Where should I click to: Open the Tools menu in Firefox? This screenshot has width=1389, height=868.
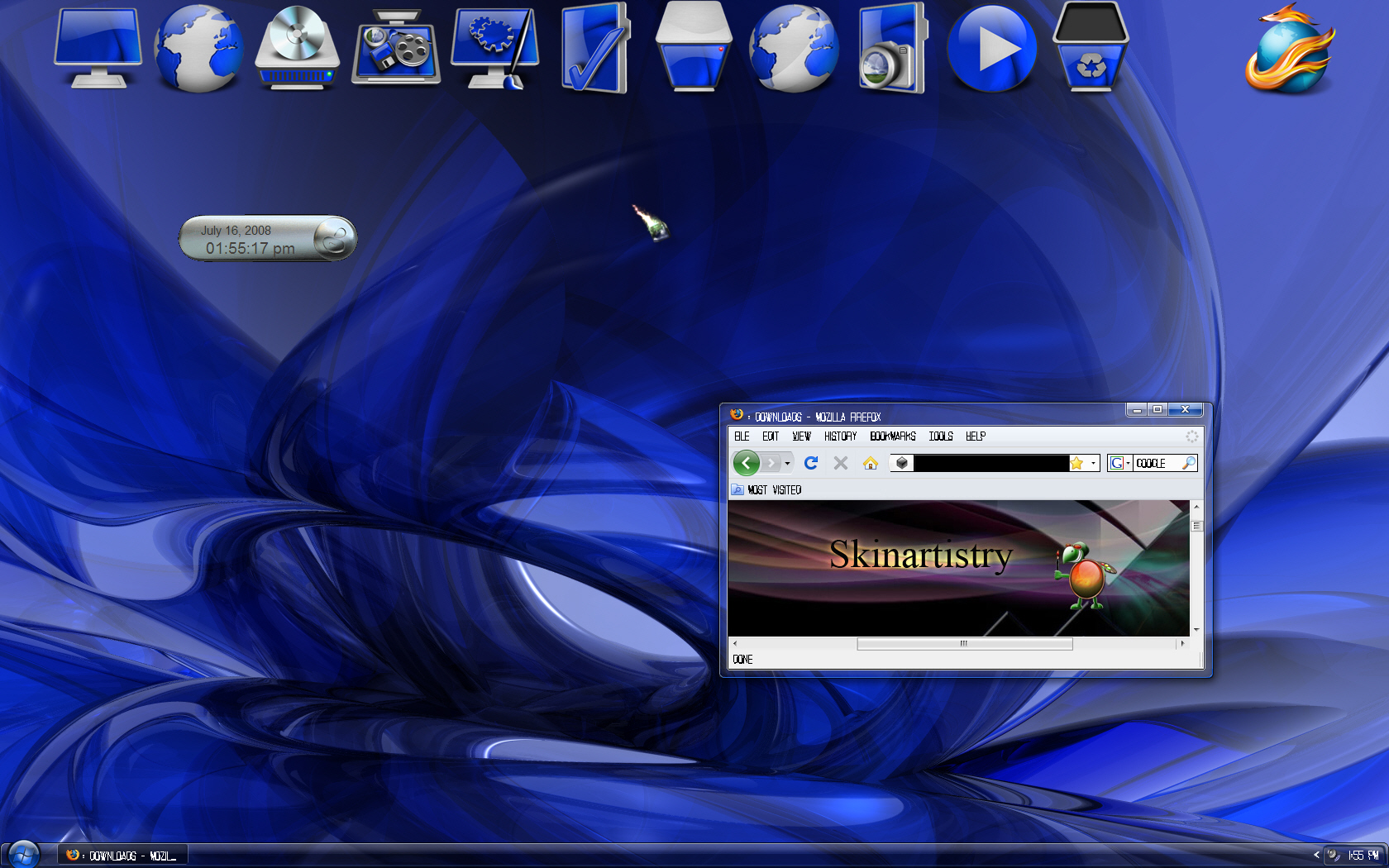click(x=940, y=436)
